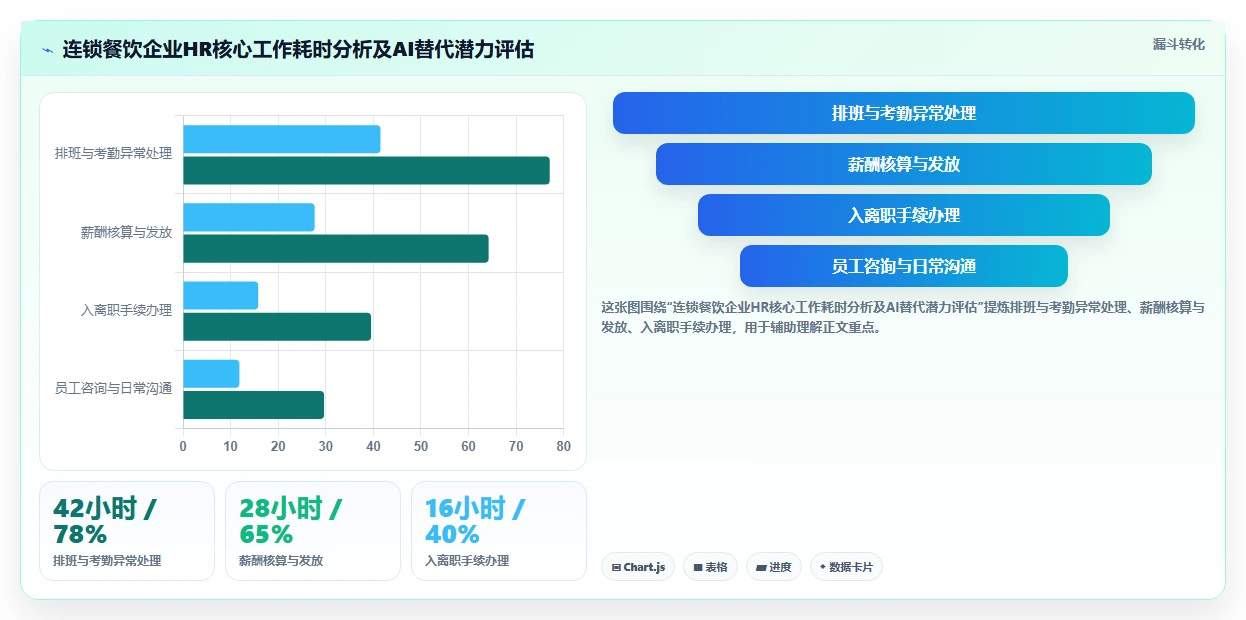This screenshot has height=620, width=1246.
Task: Click the 排班与考勤异常处理 caption under 42小时 card
Action: point(107,561)
